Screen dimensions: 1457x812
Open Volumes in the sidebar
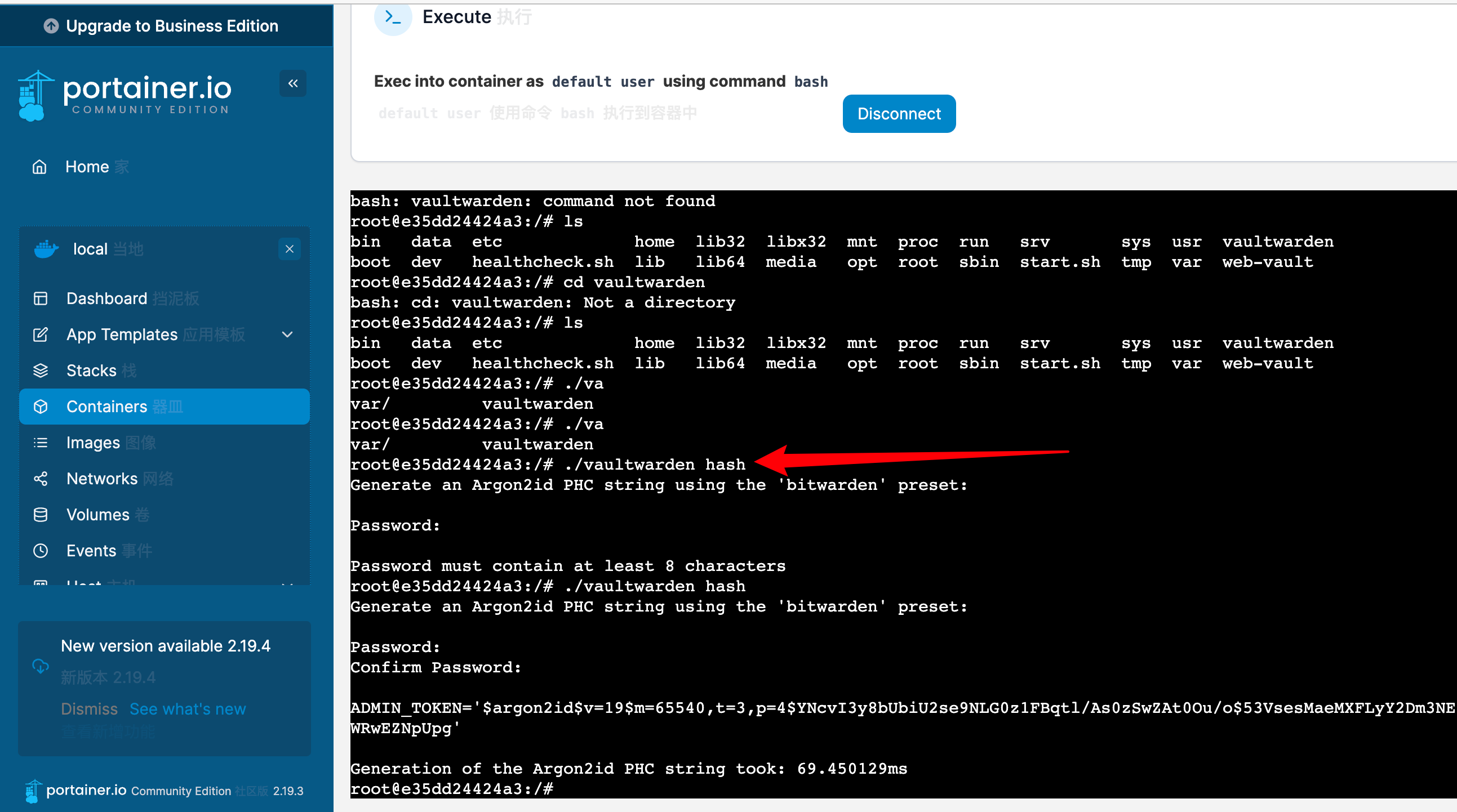164,515
